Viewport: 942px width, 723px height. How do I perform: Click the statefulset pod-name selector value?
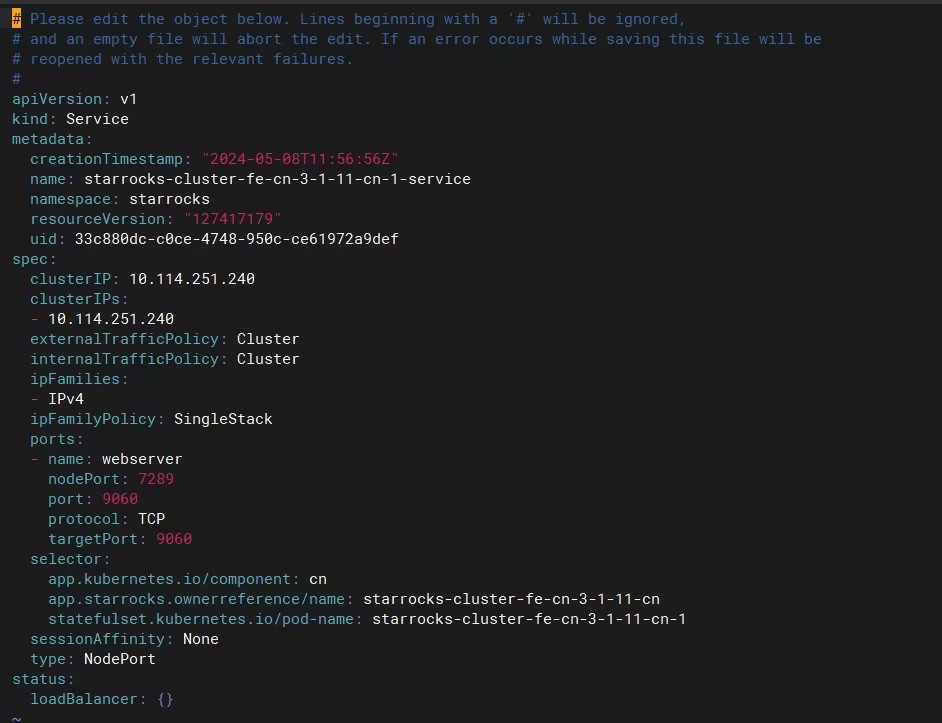[x=529, y=619]
